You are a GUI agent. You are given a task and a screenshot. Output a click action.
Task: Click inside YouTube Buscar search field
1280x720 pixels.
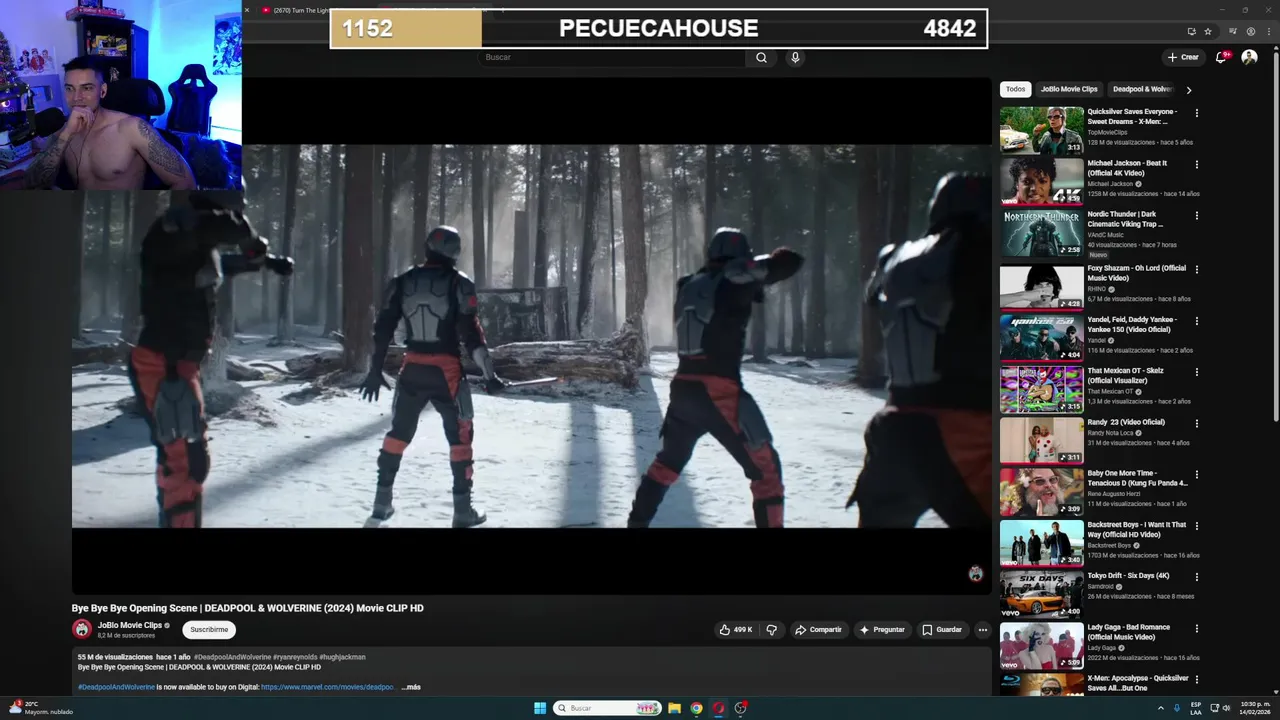(612, 57)
